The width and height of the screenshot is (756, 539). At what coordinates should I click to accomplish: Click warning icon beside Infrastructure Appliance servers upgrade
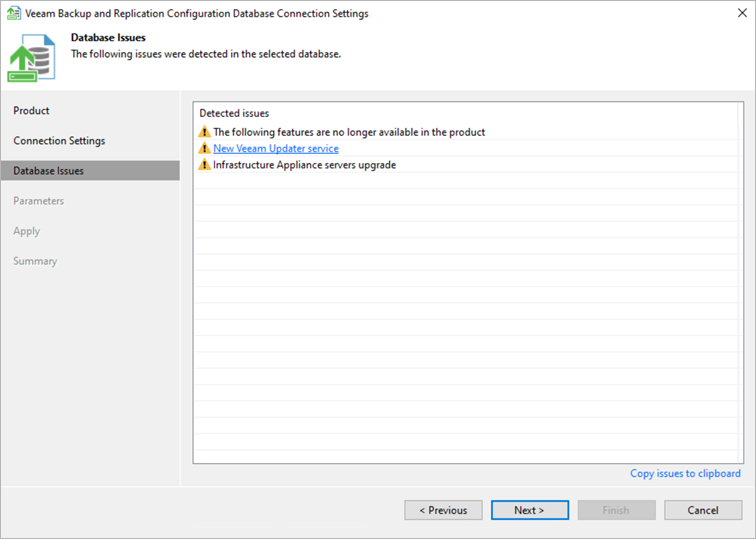[x=204, y=164]
